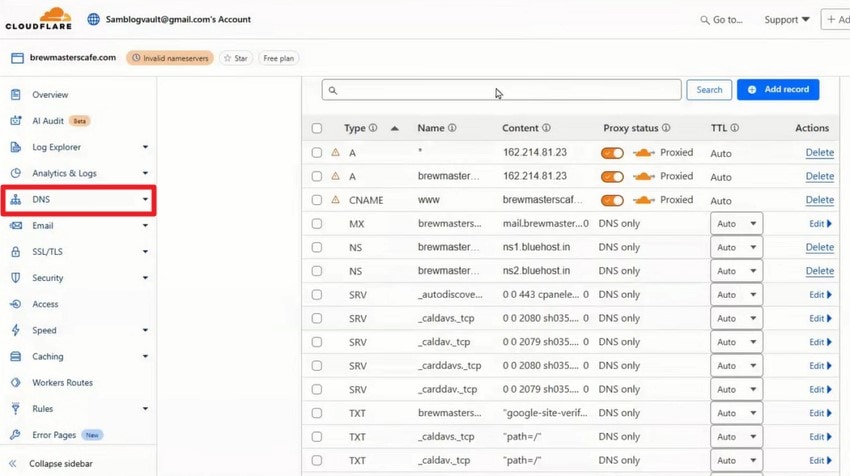Toggle proxy switch for the CNAME www record

(612, 201)
